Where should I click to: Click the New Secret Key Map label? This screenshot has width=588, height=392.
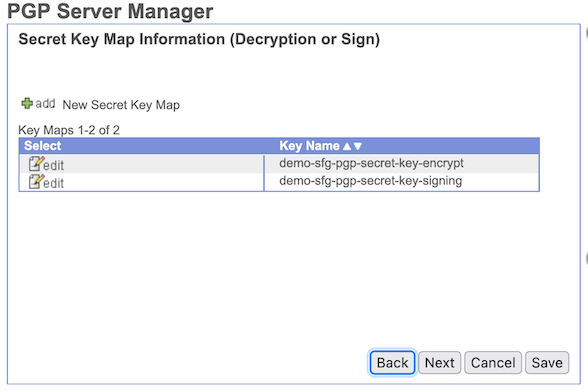click(121, 105)
